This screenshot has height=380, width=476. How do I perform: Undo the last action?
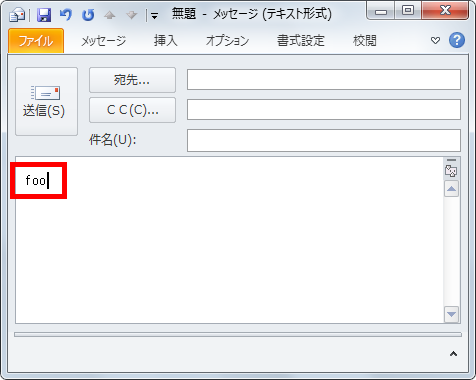[66, 15]
